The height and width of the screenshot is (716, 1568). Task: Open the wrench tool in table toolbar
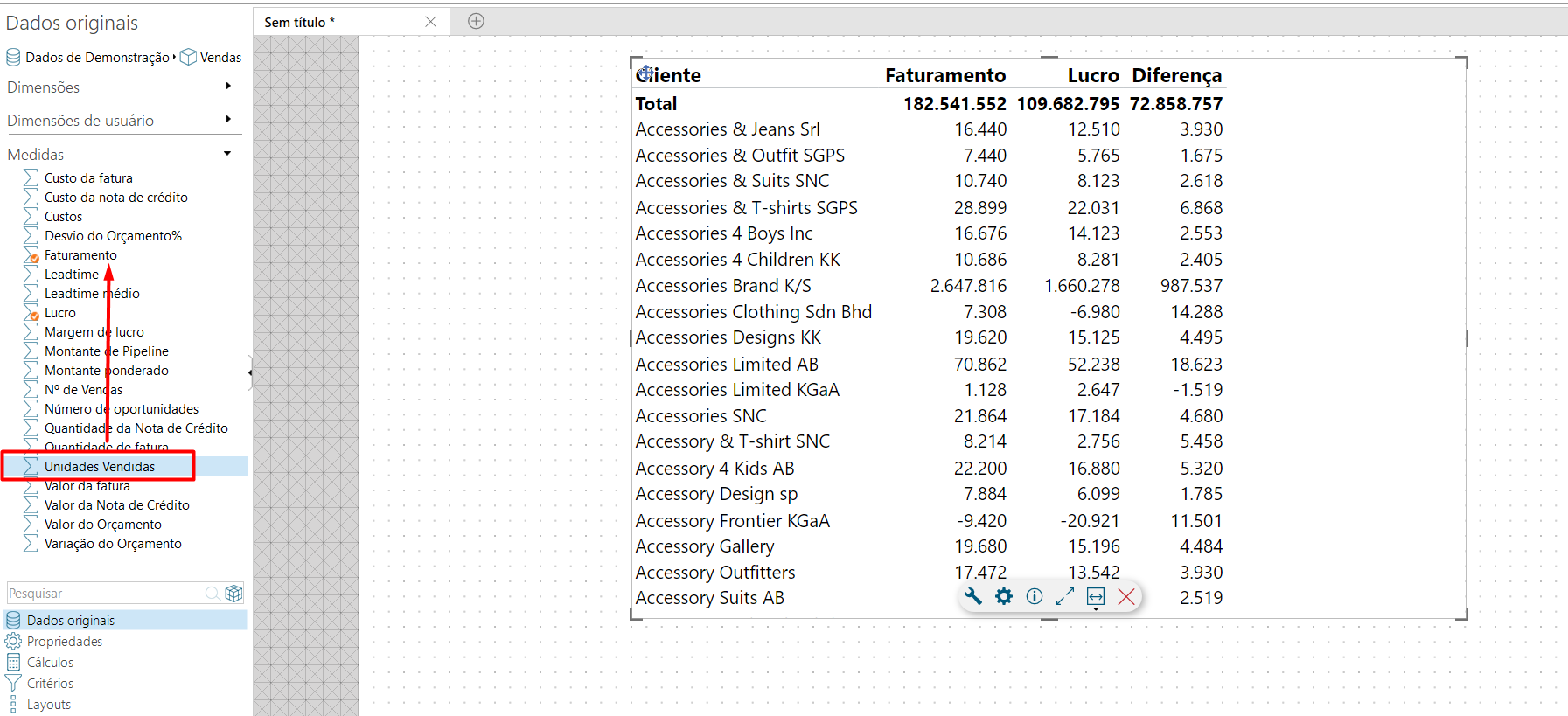[973, 596]
